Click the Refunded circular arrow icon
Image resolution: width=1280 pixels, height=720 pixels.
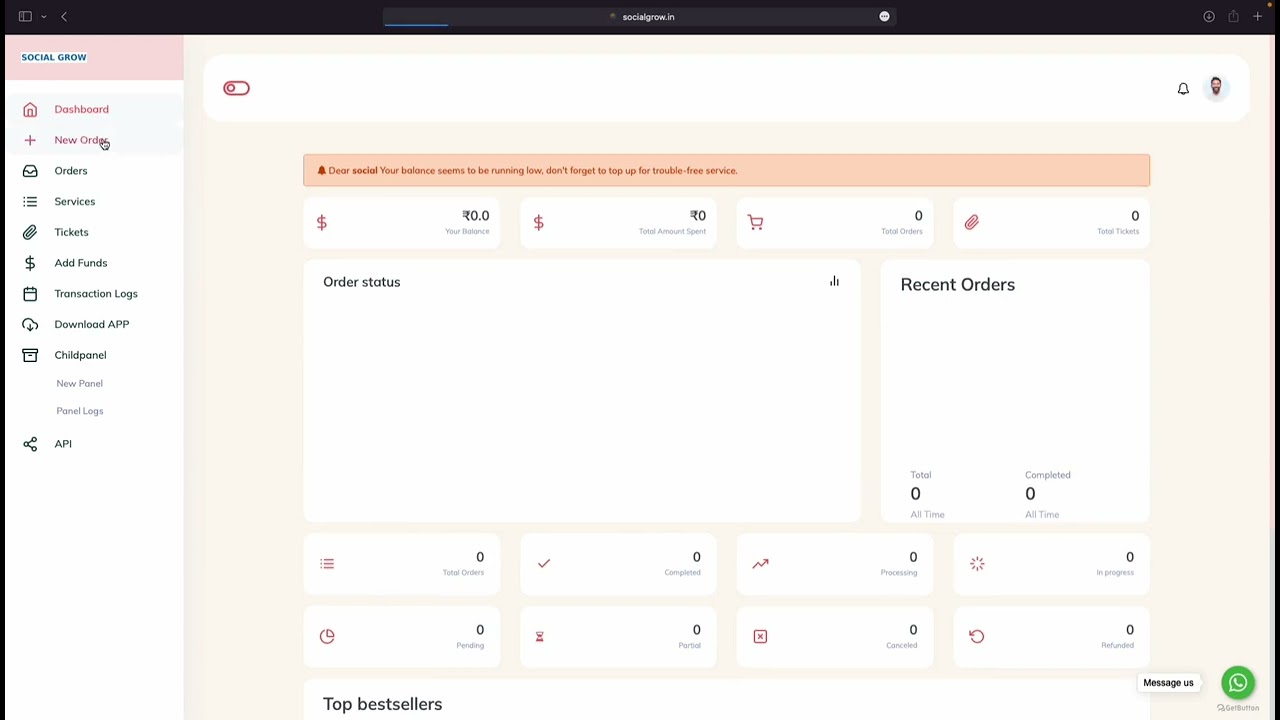coord(977,636)
